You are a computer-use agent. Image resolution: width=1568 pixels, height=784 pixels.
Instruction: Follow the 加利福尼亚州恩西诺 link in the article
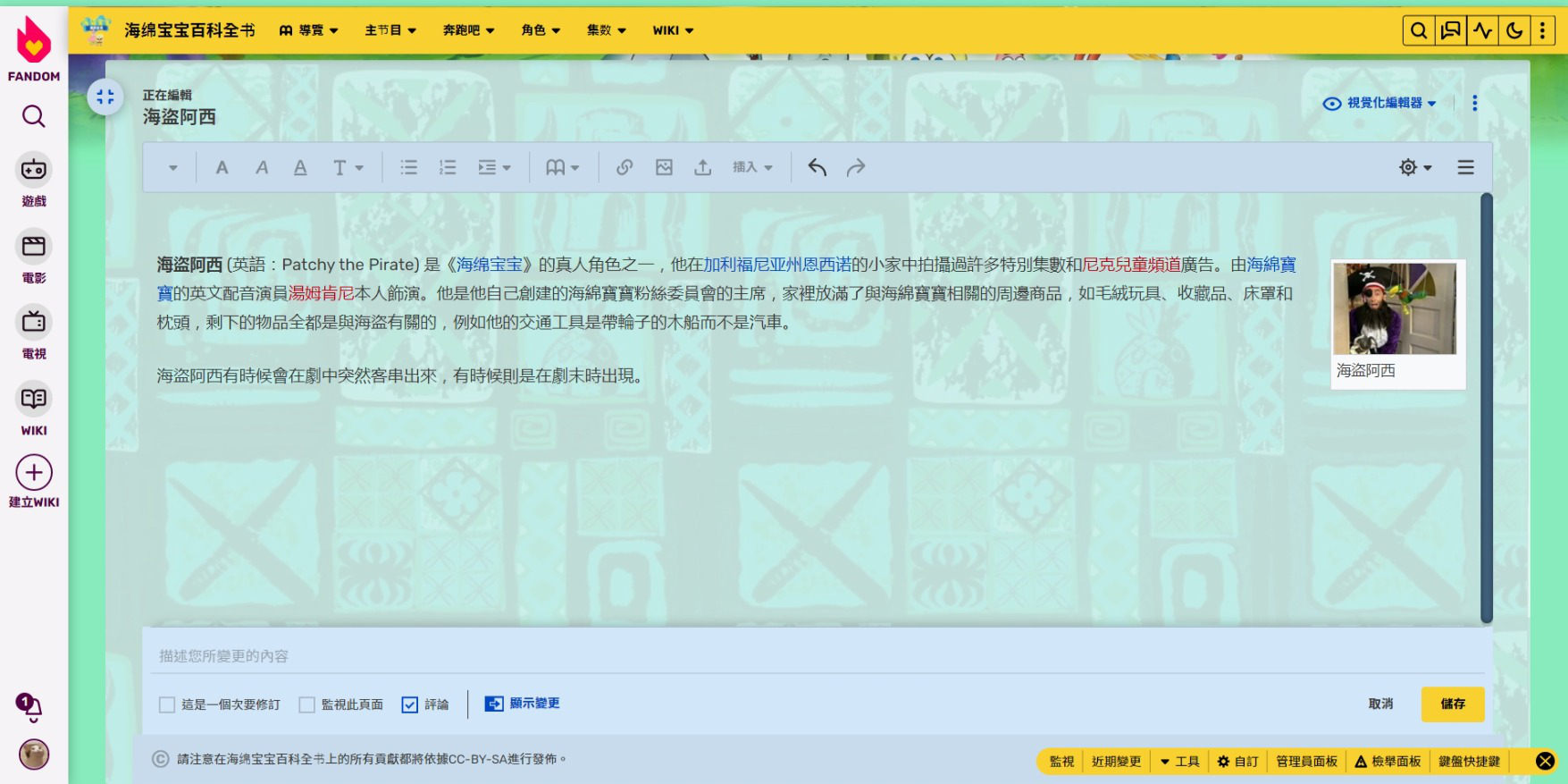click(x=777, y=265)
